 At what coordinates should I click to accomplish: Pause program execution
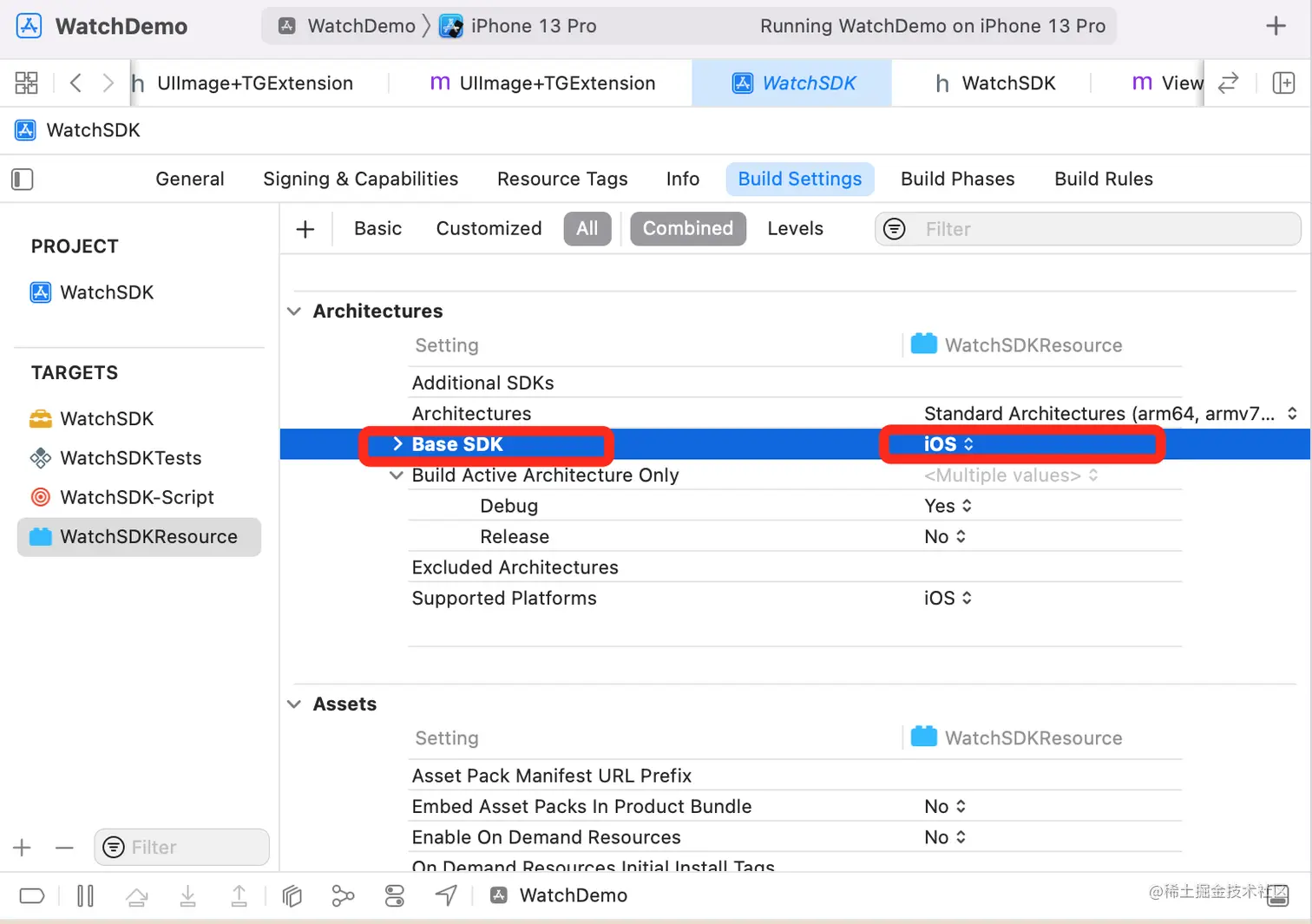[85, 895]
